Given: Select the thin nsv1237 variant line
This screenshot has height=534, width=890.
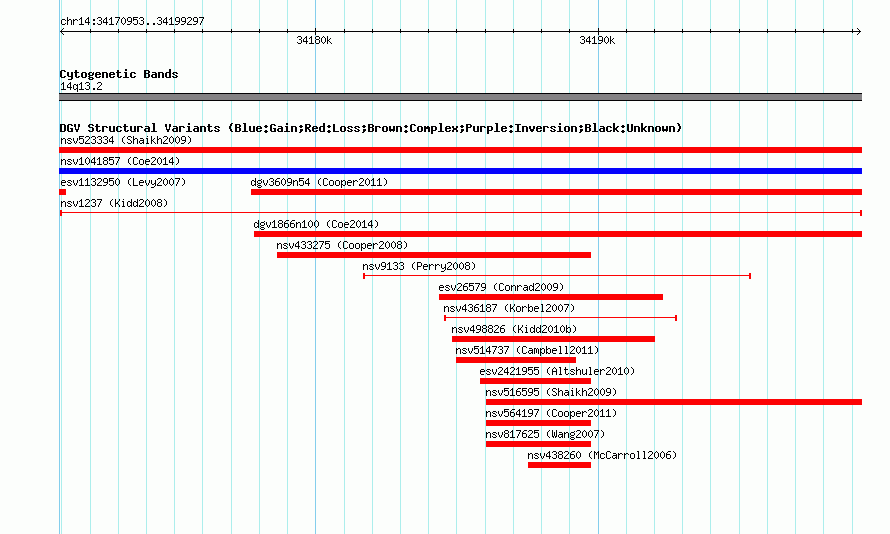Looking at the screenshot, I should (x=460, y=213).
